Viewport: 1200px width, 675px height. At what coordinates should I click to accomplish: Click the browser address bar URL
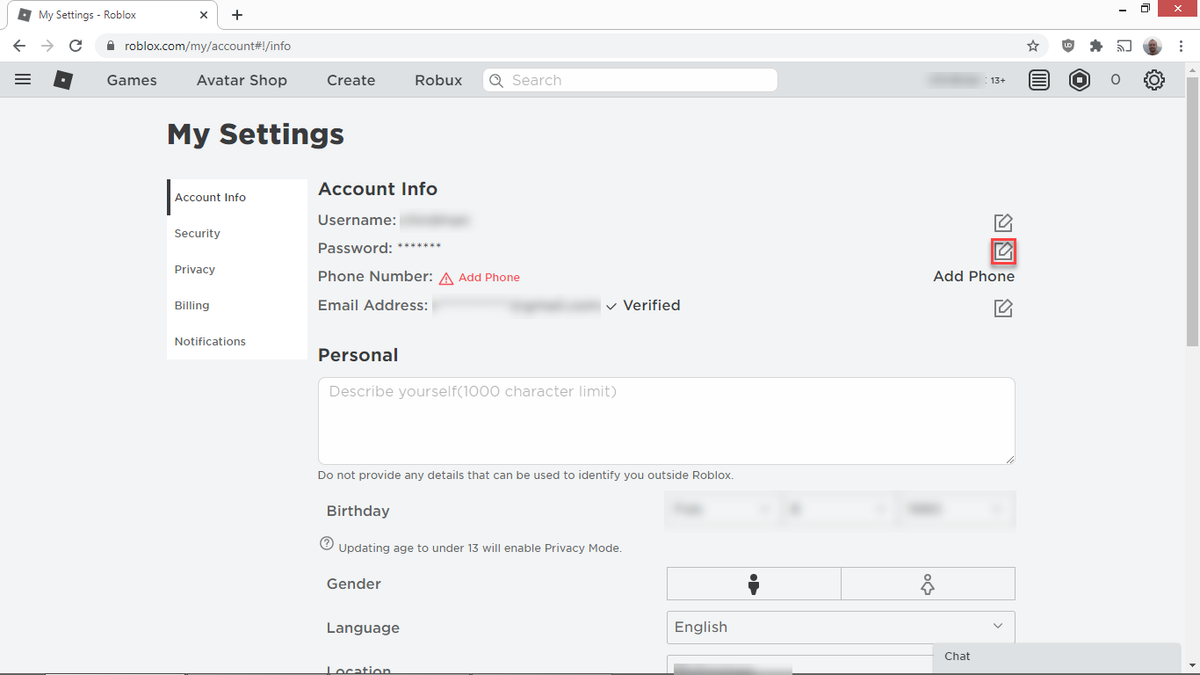click(x=208, y=46)
